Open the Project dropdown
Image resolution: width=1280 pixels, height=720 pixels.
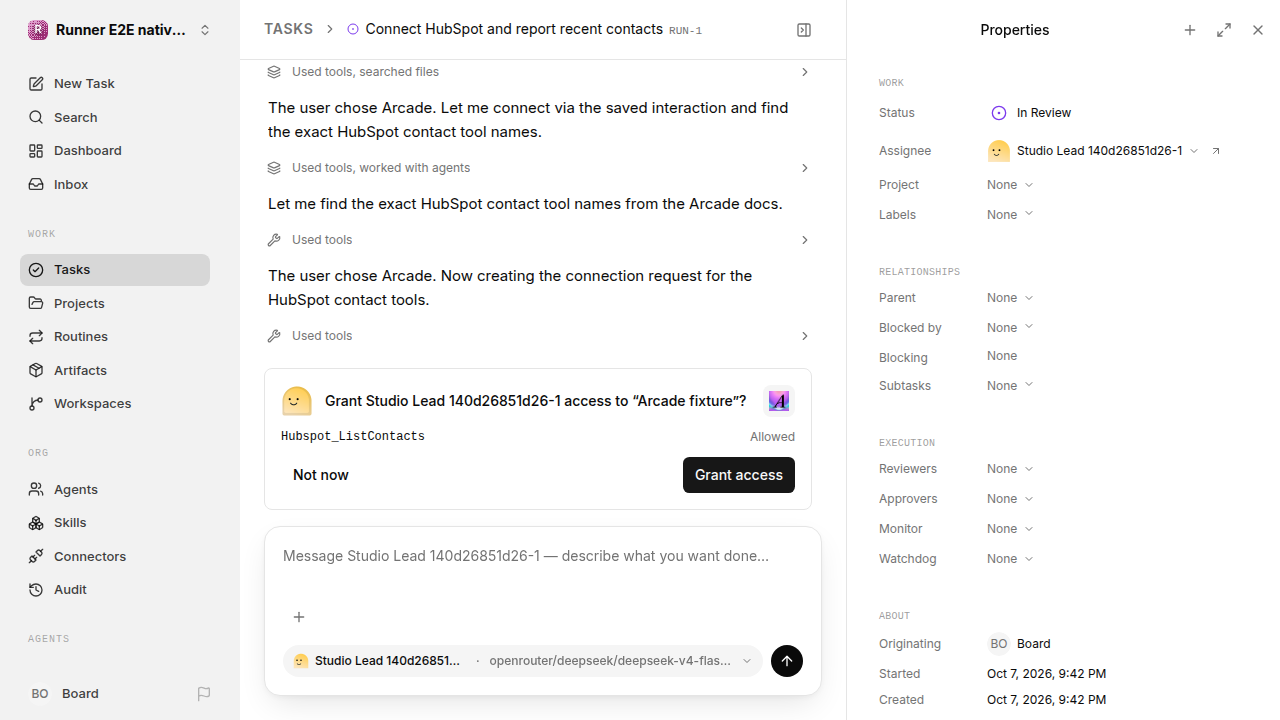1010,185
